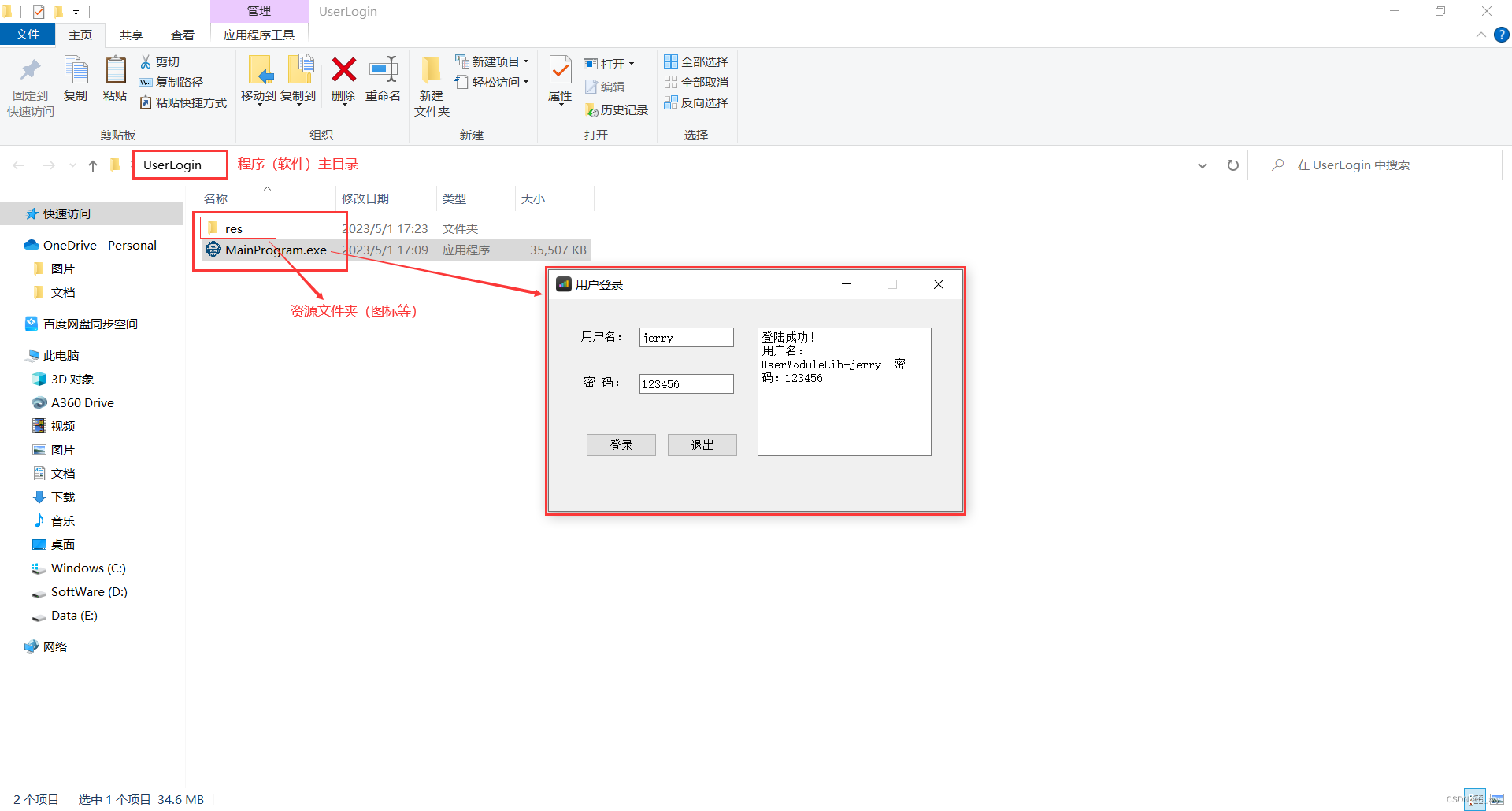Go up one folder level
The image size is (1512, 811).
coord(93,165)
